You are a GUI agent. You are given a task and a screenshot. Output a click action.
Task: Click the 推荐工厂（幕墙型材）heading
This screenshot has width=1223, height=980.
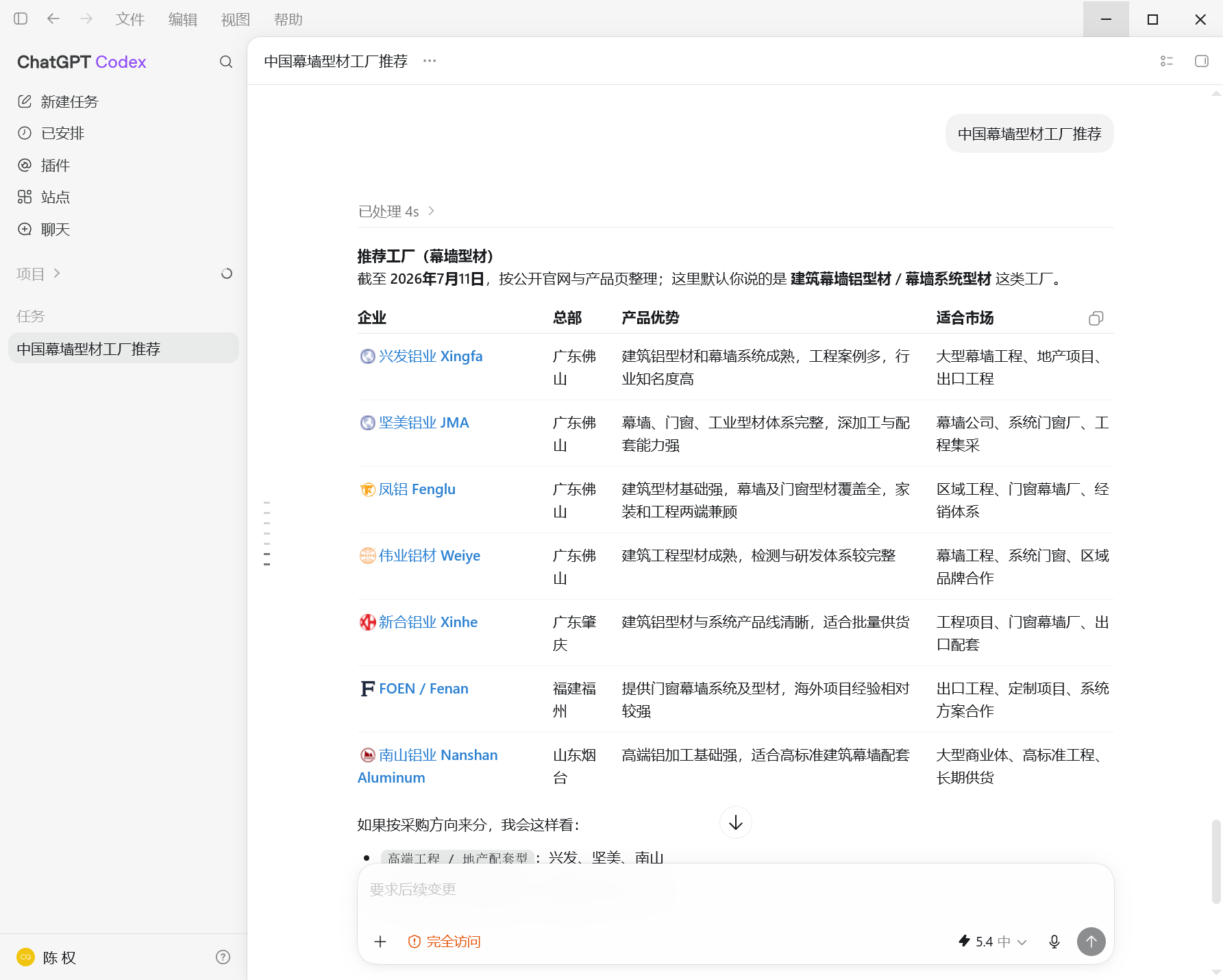425,256
